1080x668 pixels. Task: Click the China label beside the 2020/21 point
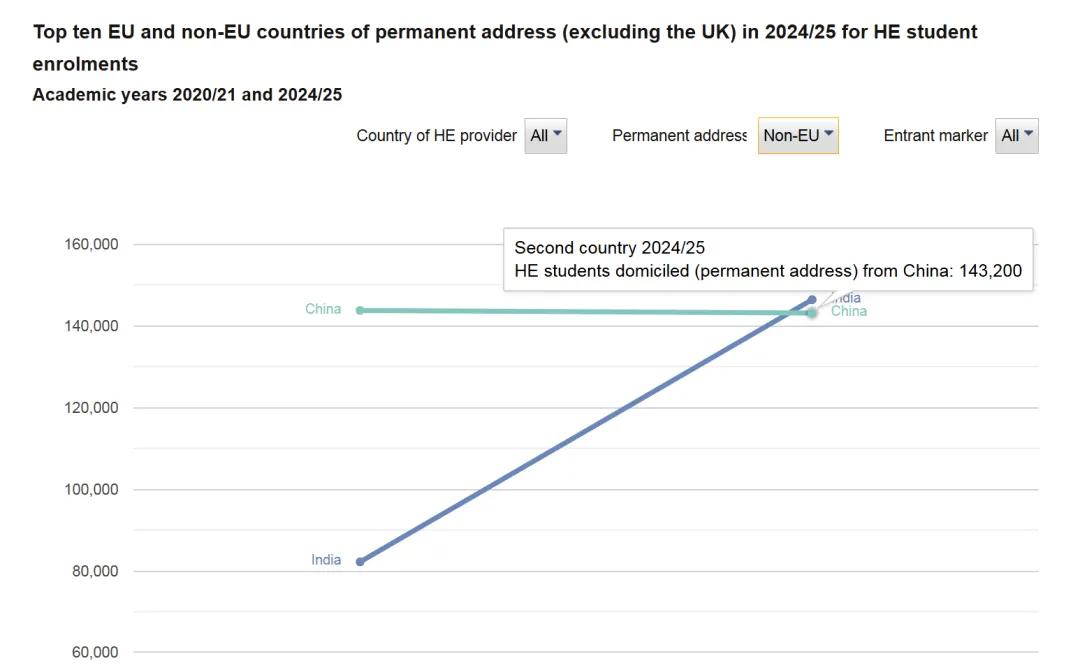pyautogui.click(x=323, y=309)
